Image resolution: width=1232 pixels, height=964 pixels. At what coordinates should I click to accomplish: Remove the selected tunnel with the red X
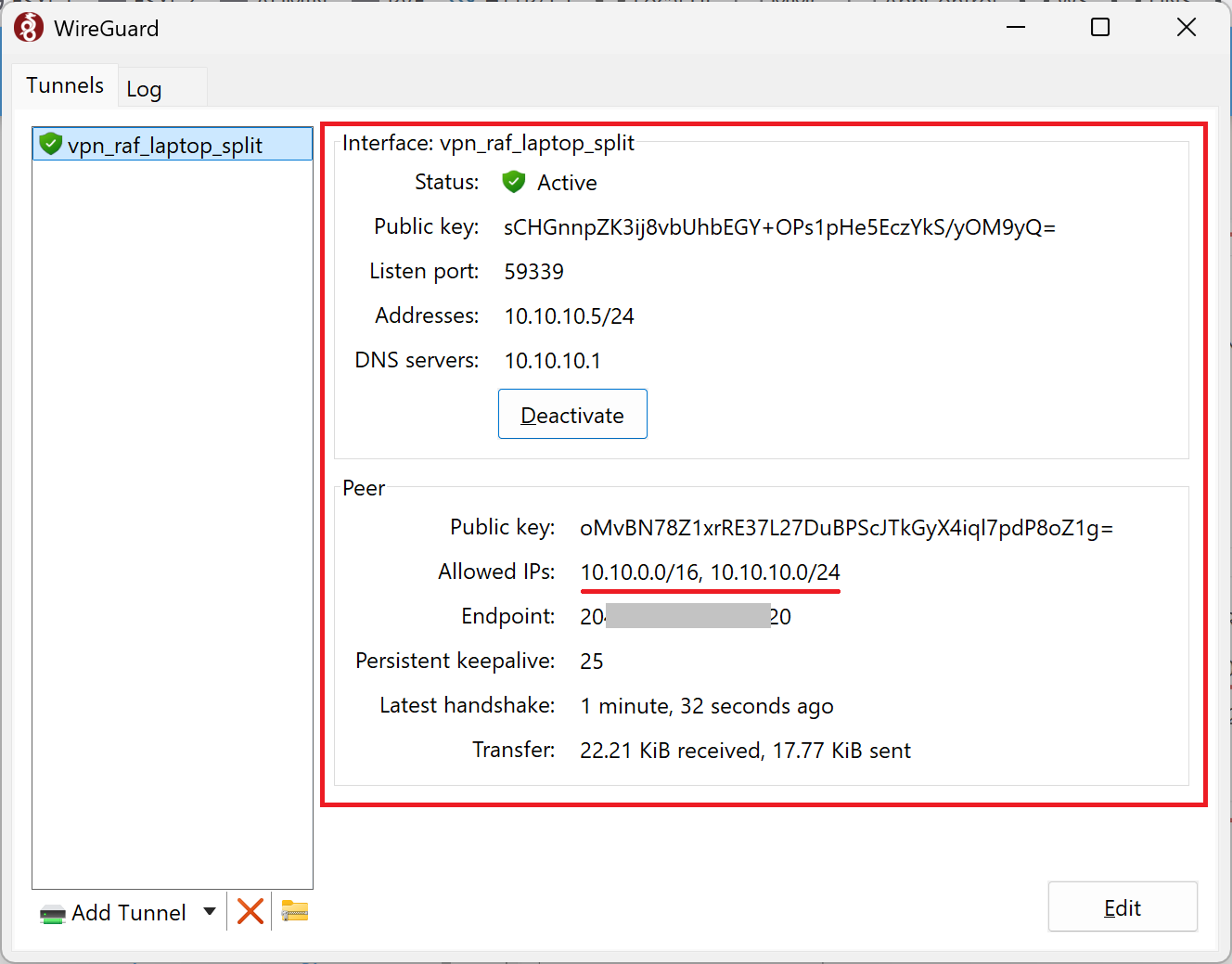(250, 911)
